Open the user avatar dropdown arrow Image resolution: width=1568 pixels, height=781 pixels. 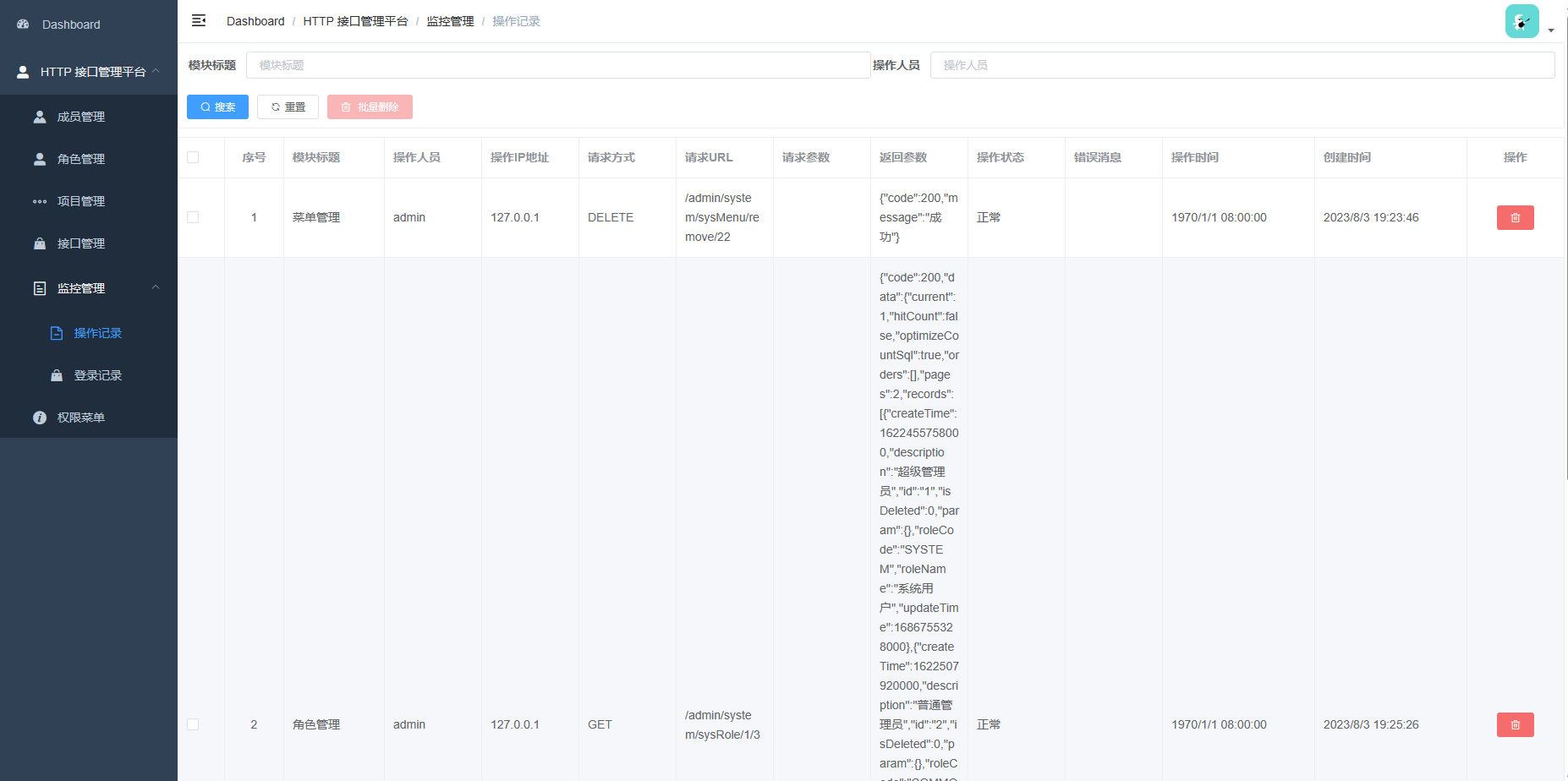(x=1552, y=30)
